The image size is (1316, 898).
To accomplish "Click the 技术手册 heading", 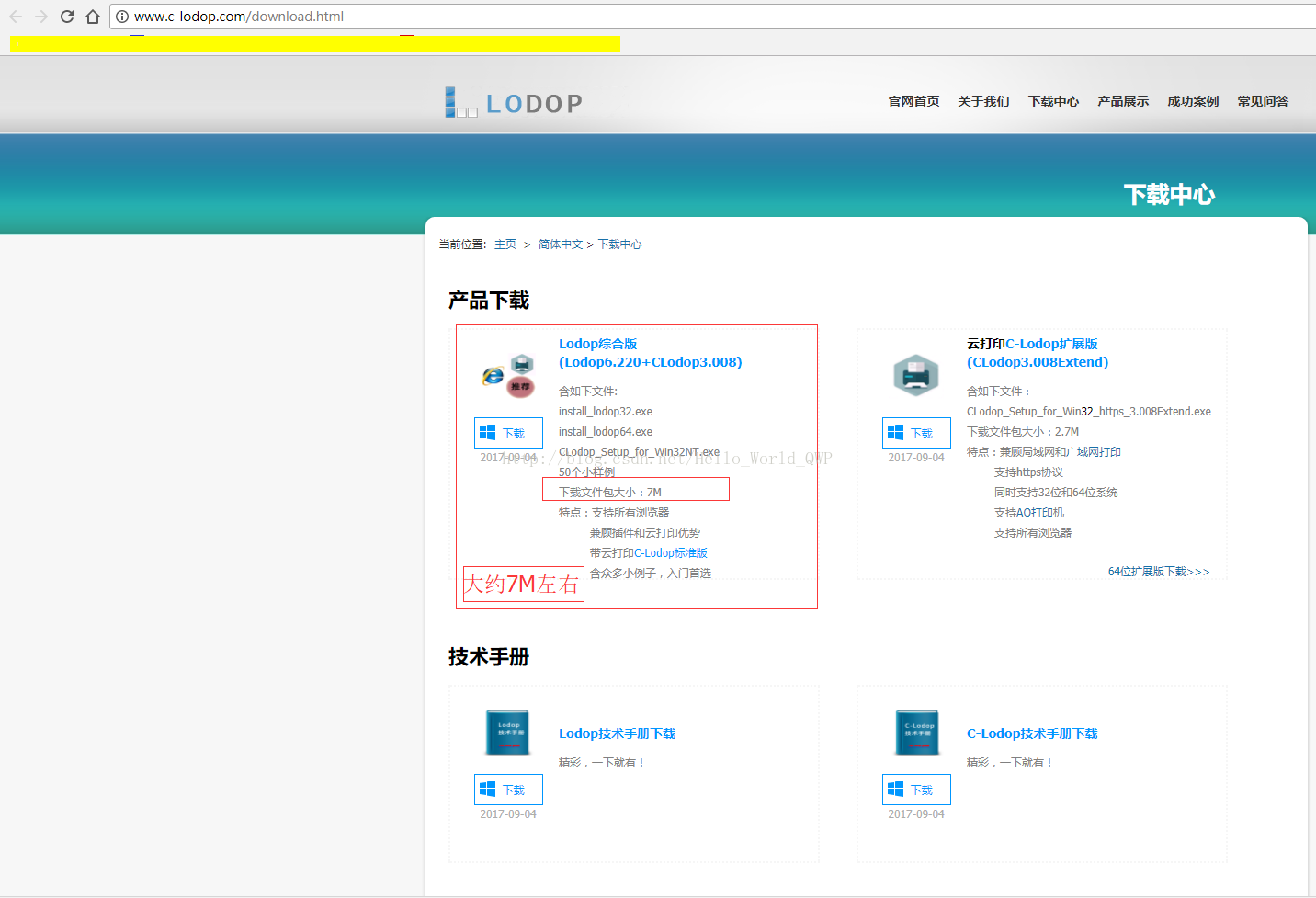I will pyautogui.click(x=489, y=657).
